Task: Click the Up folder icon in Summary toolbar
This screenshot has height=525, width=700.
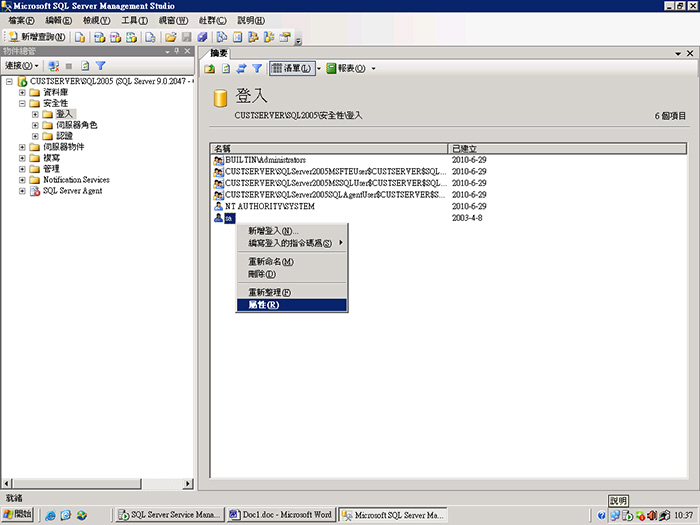Action: pos(210,68)
